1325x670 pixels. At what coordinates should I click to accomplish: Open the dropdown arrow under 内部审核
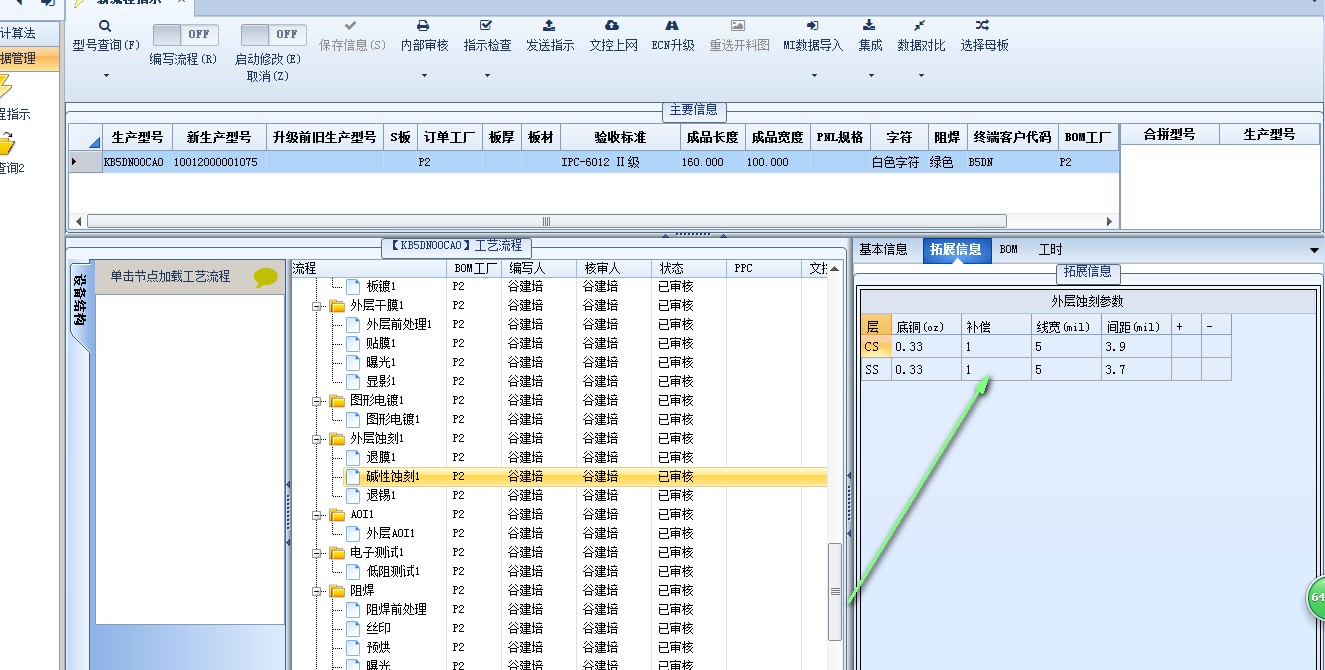pos(423,75)
